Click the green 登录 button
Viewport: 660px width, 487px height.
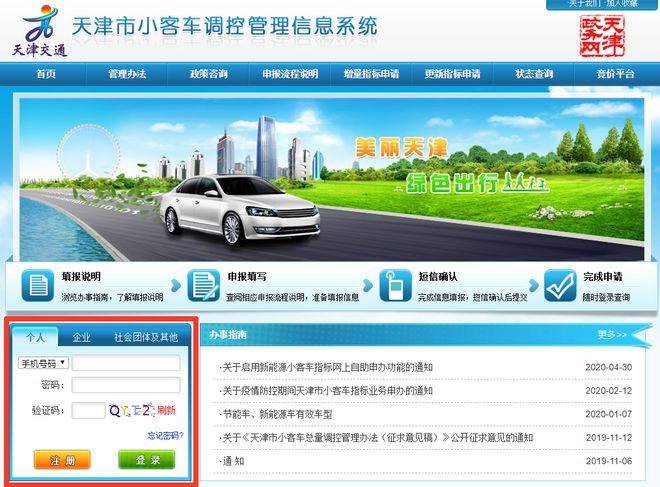click(146, 460)
